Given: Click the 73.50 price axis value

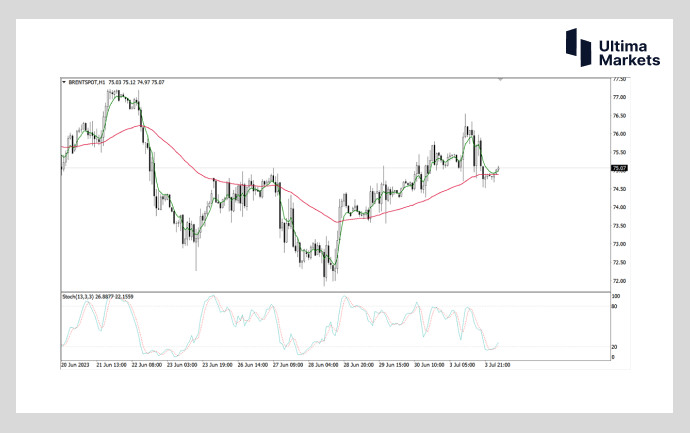Looking at the screenshot, I should click(x=619, y=226).
